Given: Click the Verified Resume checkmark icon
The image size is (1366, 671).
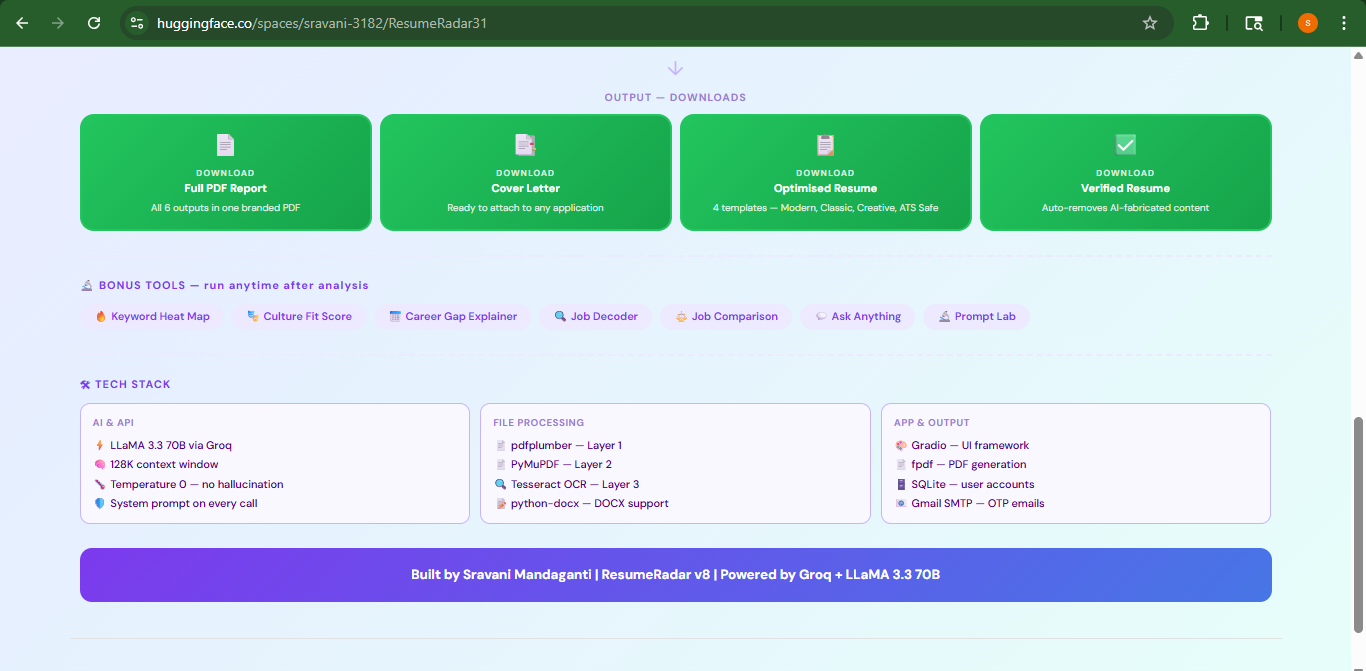Looking at the screenshot, I should point(1125,145).
